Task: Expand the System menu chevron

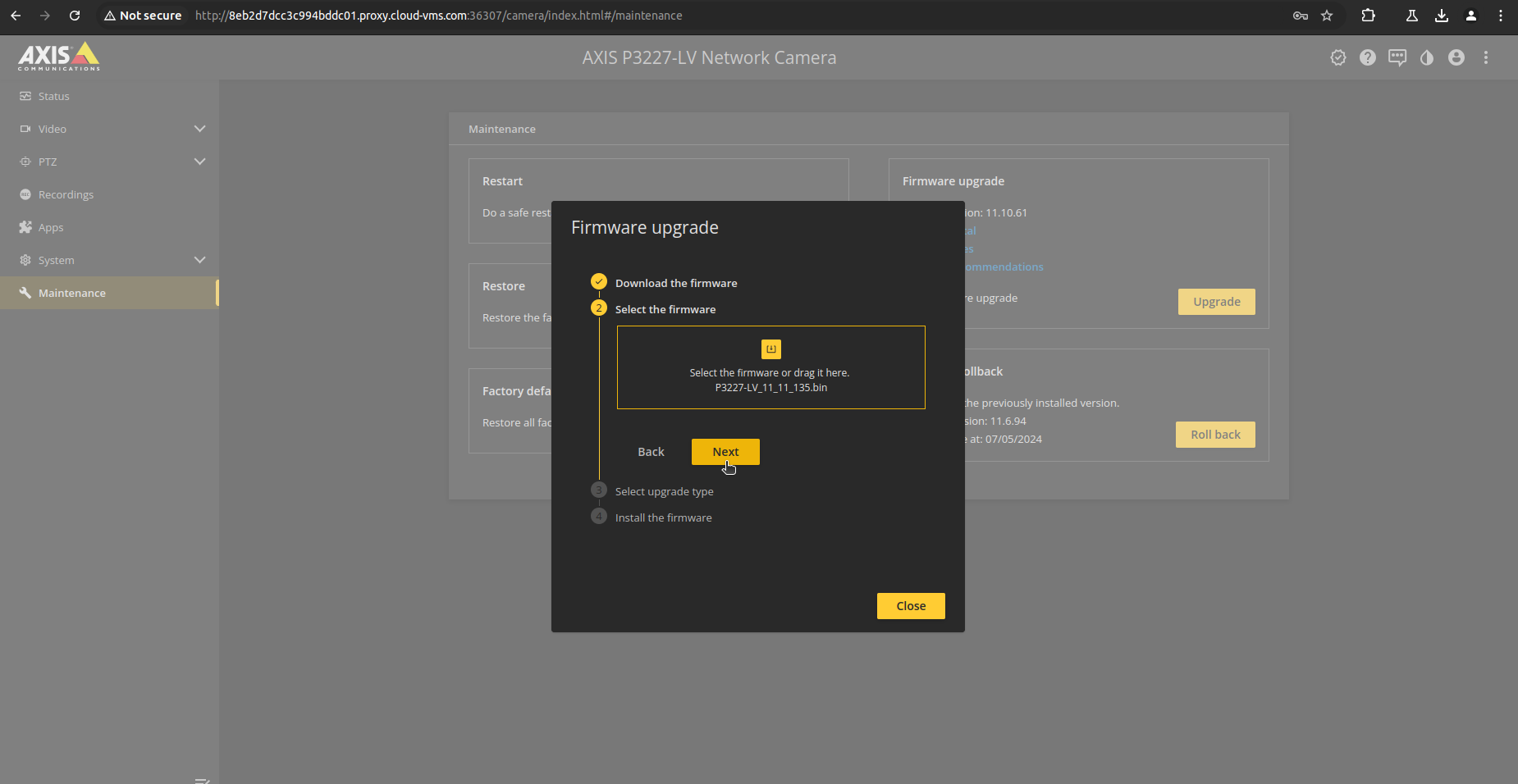Action: coord(199,260)
